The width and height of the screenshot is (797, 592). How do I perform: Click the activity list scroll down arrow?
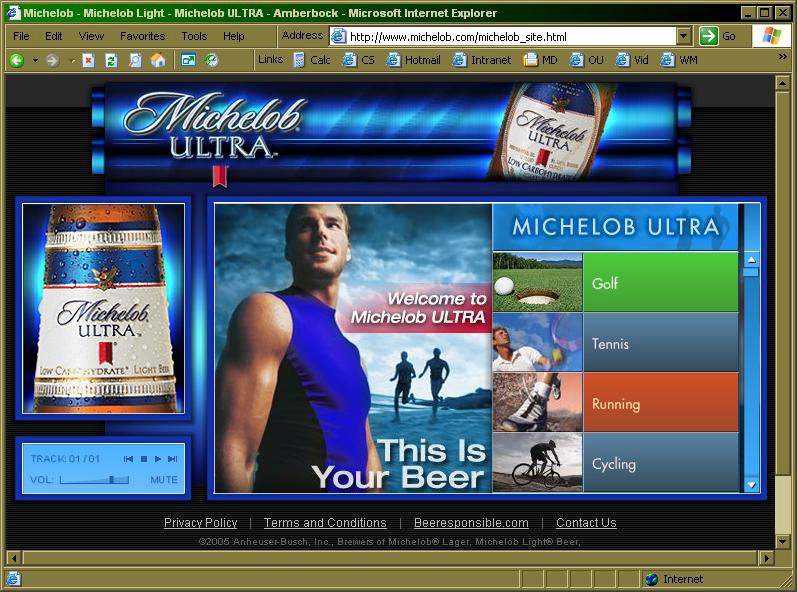(x=751, y=485)
